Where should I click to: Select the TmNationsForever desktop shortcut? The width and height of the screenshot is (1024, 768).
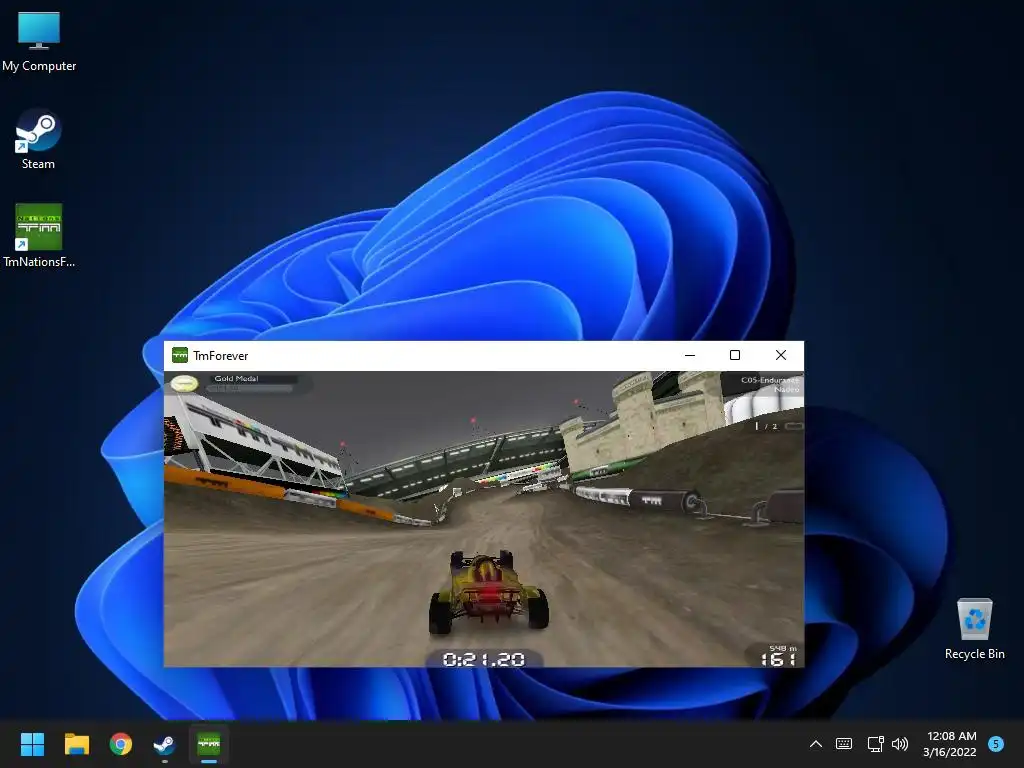click(x=39, y=236)
